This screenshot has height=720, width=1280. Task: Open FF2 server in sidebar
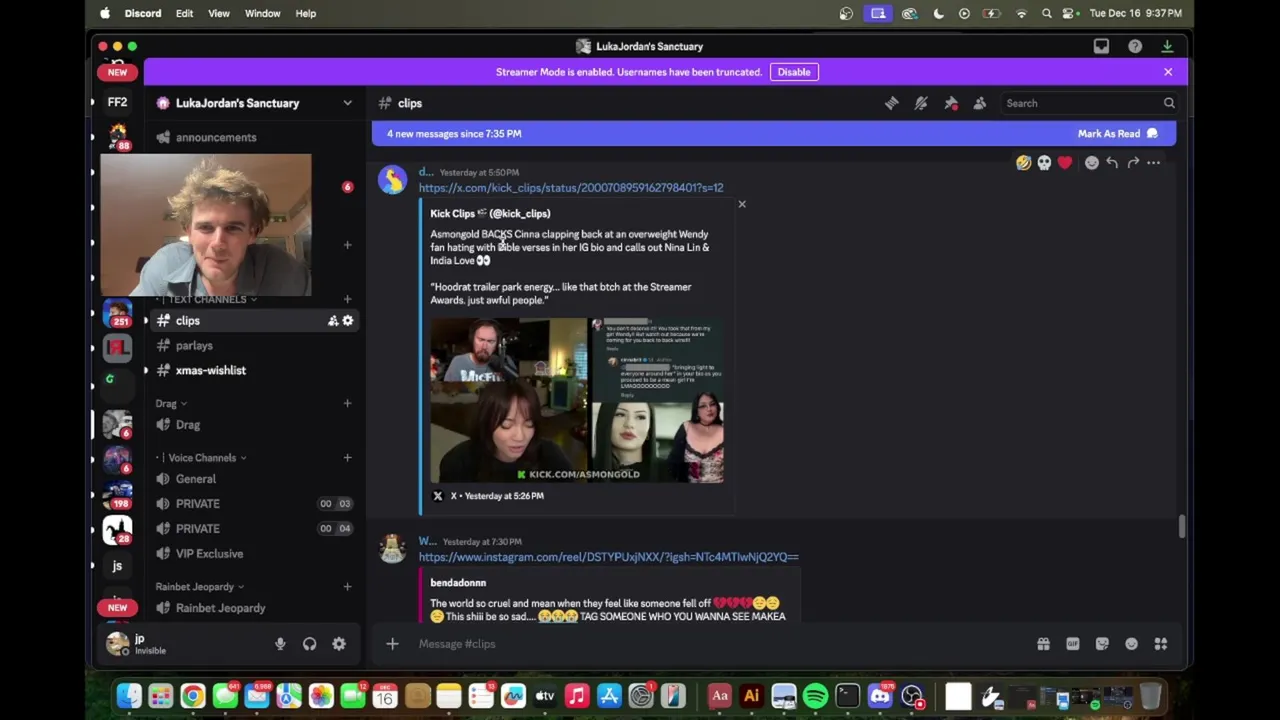pyautogui.click(x=117, y=103)
